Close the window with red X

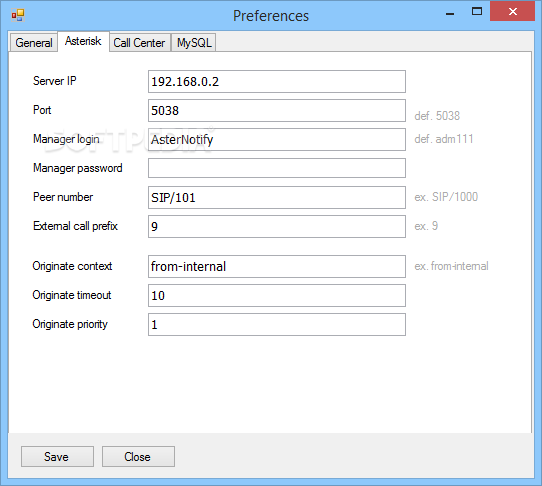513,11
